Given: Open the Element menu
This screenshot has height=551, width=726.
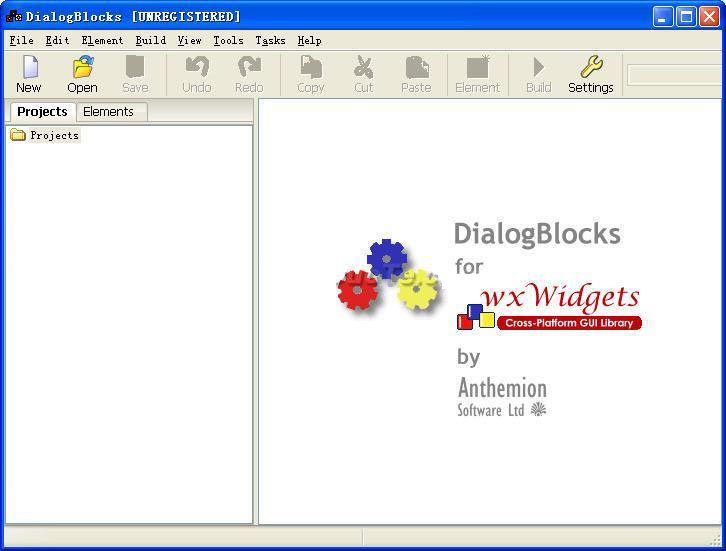Looking at the screenshot, I should tap(102, 40).
